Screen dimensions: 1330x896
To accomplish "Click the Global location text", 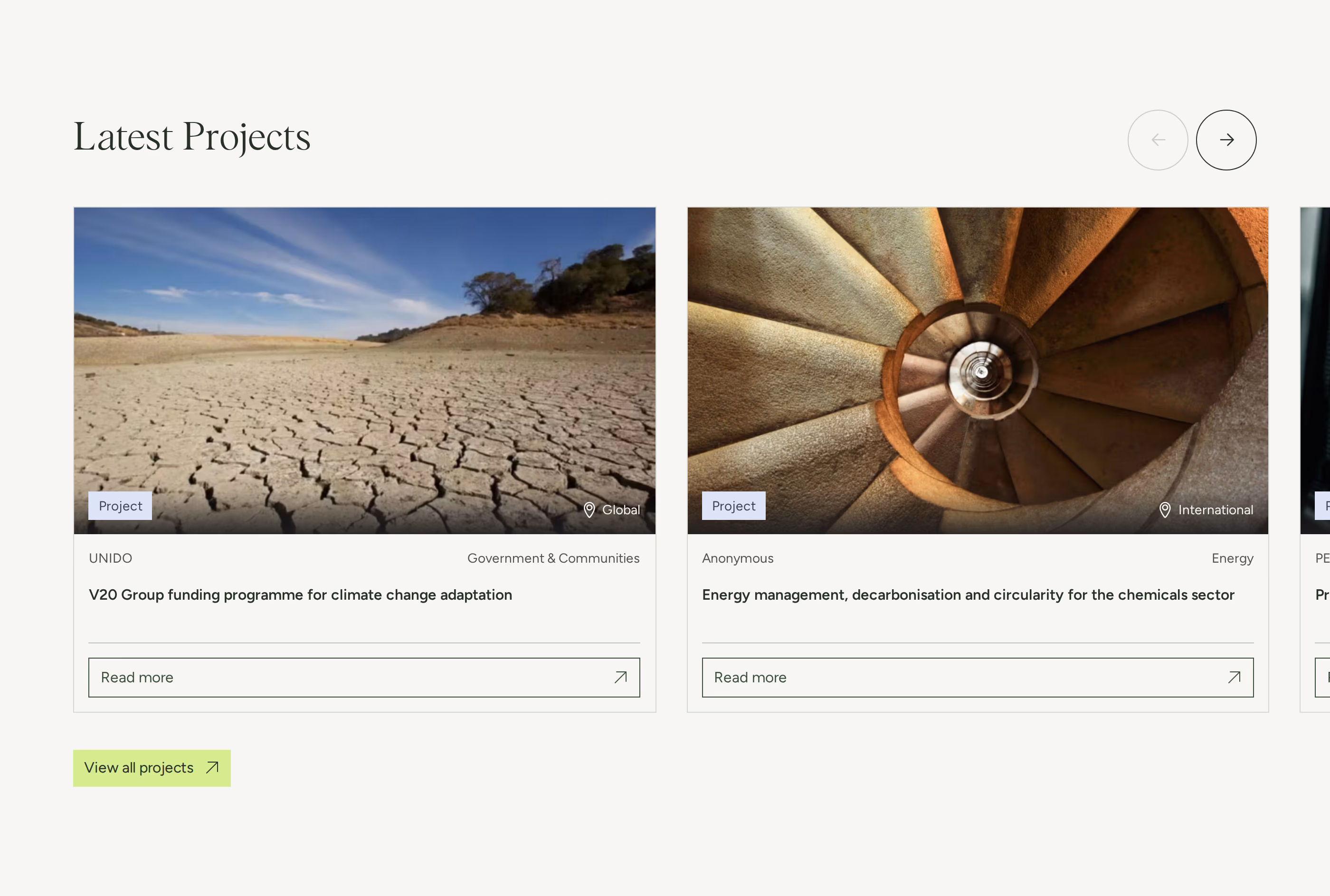I will (621, 509).
